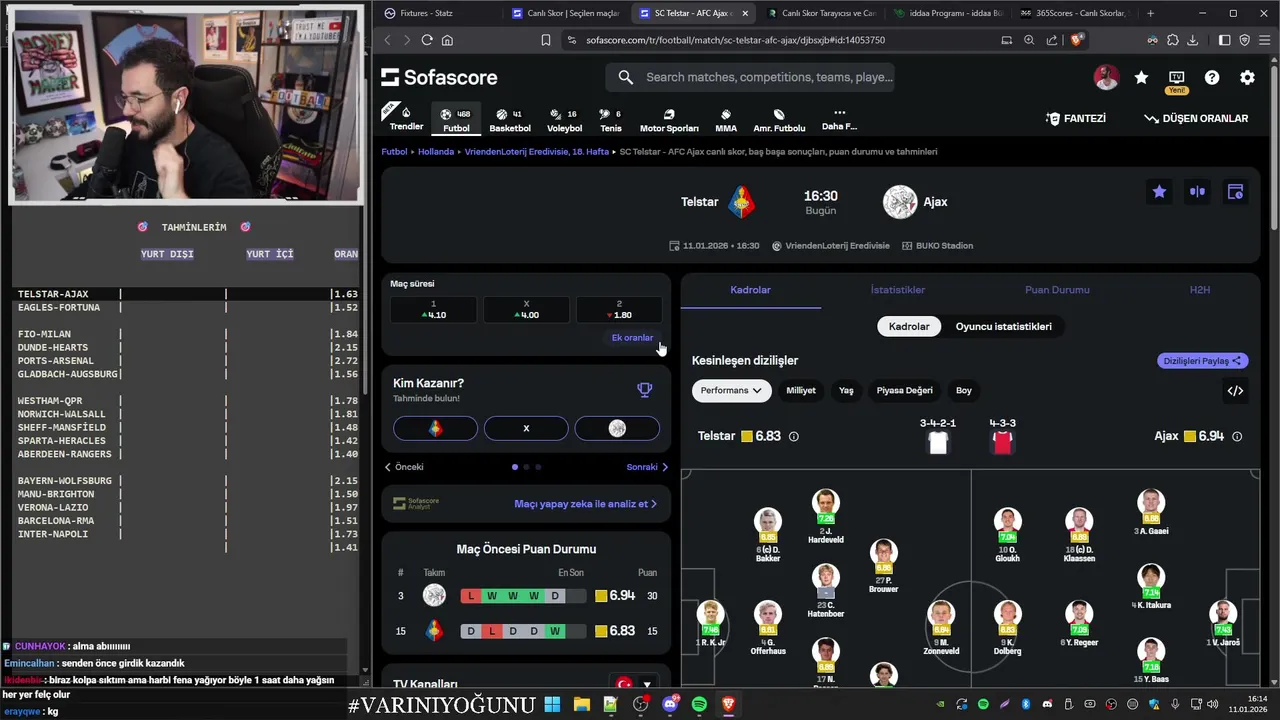
Task: Select the Tenis sport category
Action: coord(610,120)
